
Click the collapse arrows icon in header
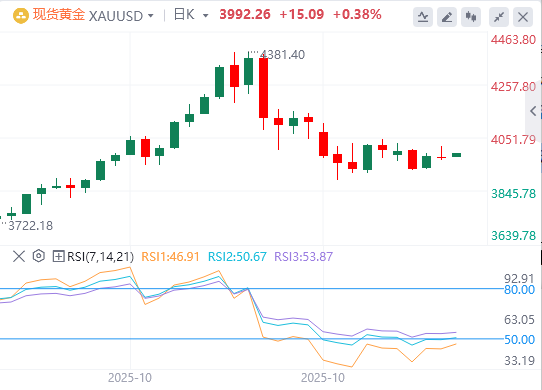point(499,17)
